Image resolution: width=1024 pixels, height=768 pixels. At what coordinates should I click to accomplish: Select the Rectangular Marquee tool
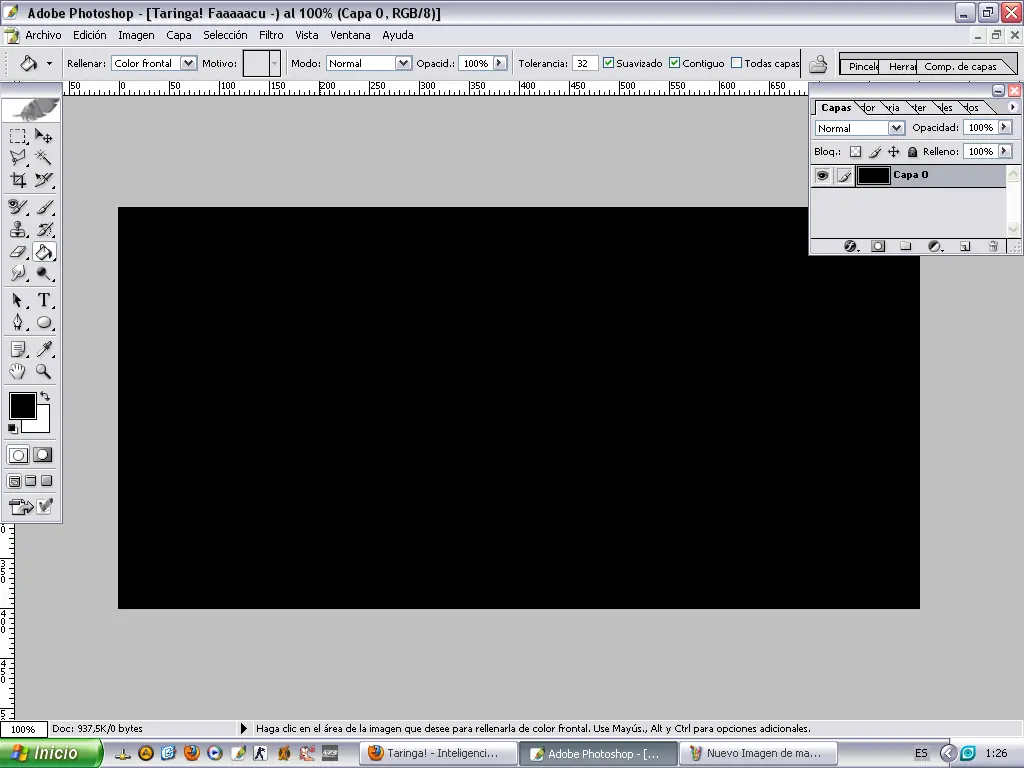point(18,136)
